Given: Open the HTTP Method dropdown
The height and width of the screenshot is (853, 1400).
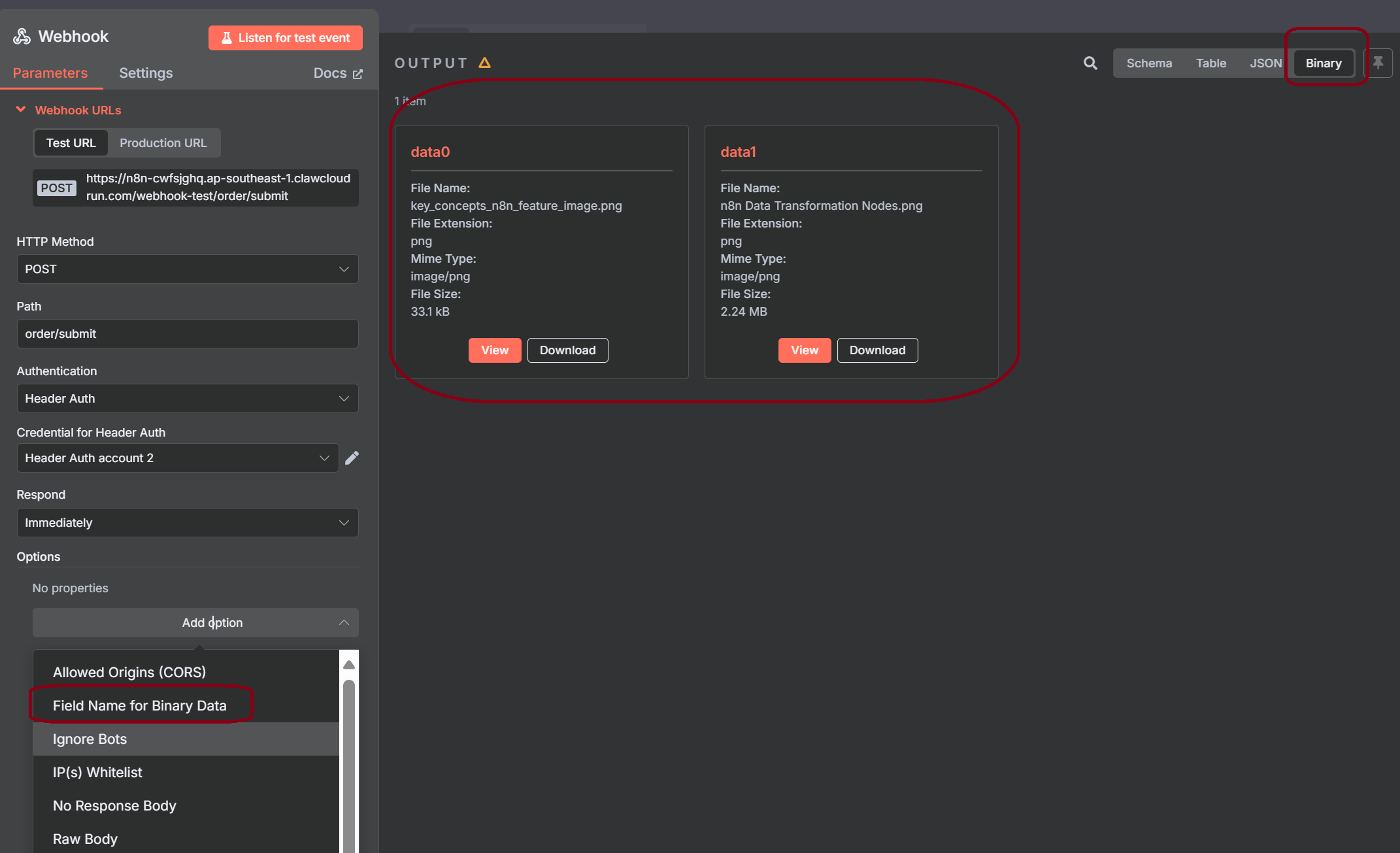Looking at the screenshot, I should (187, 269).
